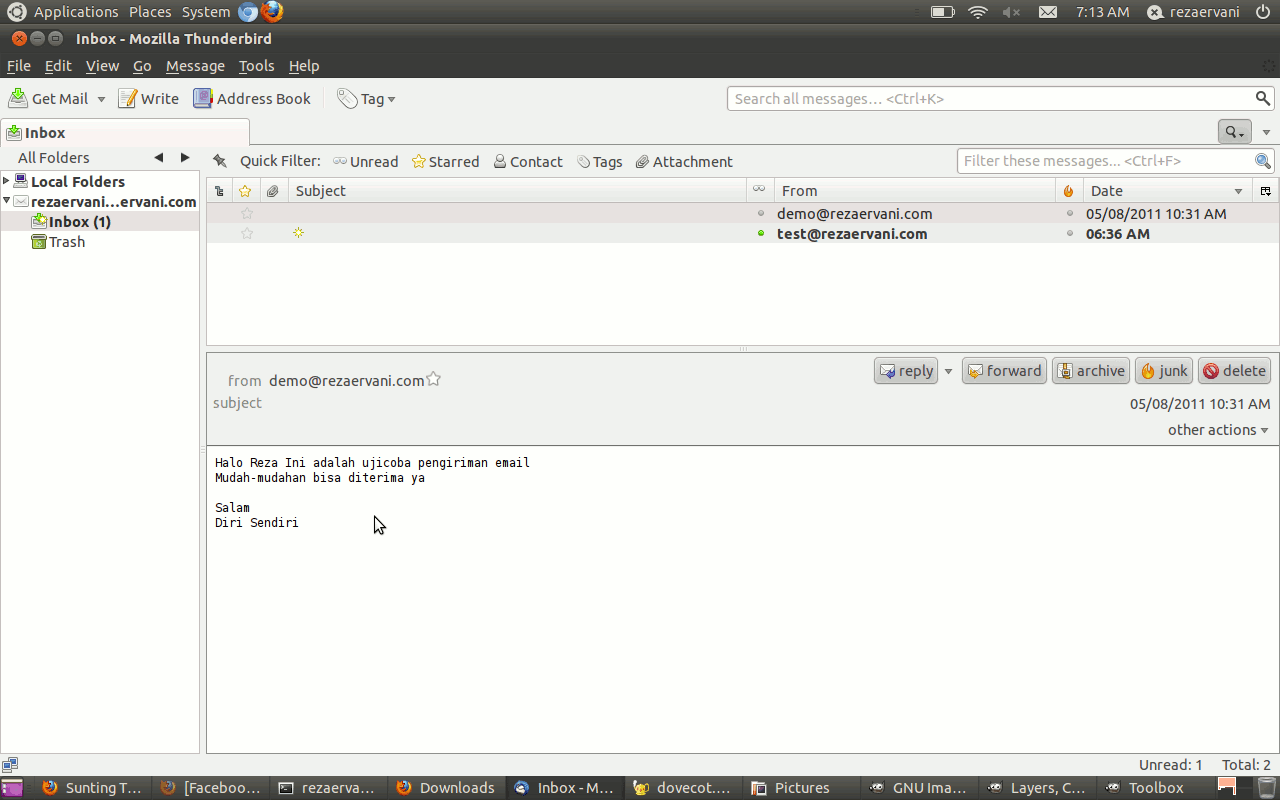
Task: Launch Firefox from the top panel
Action: (x=272, y=12)
